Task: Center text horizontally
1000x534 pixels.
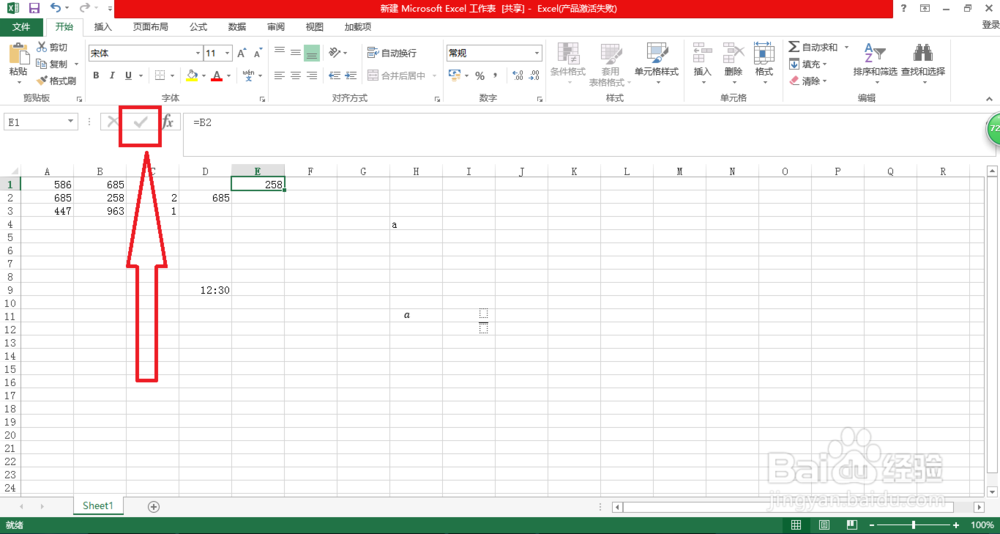Action: coord(295,75)
